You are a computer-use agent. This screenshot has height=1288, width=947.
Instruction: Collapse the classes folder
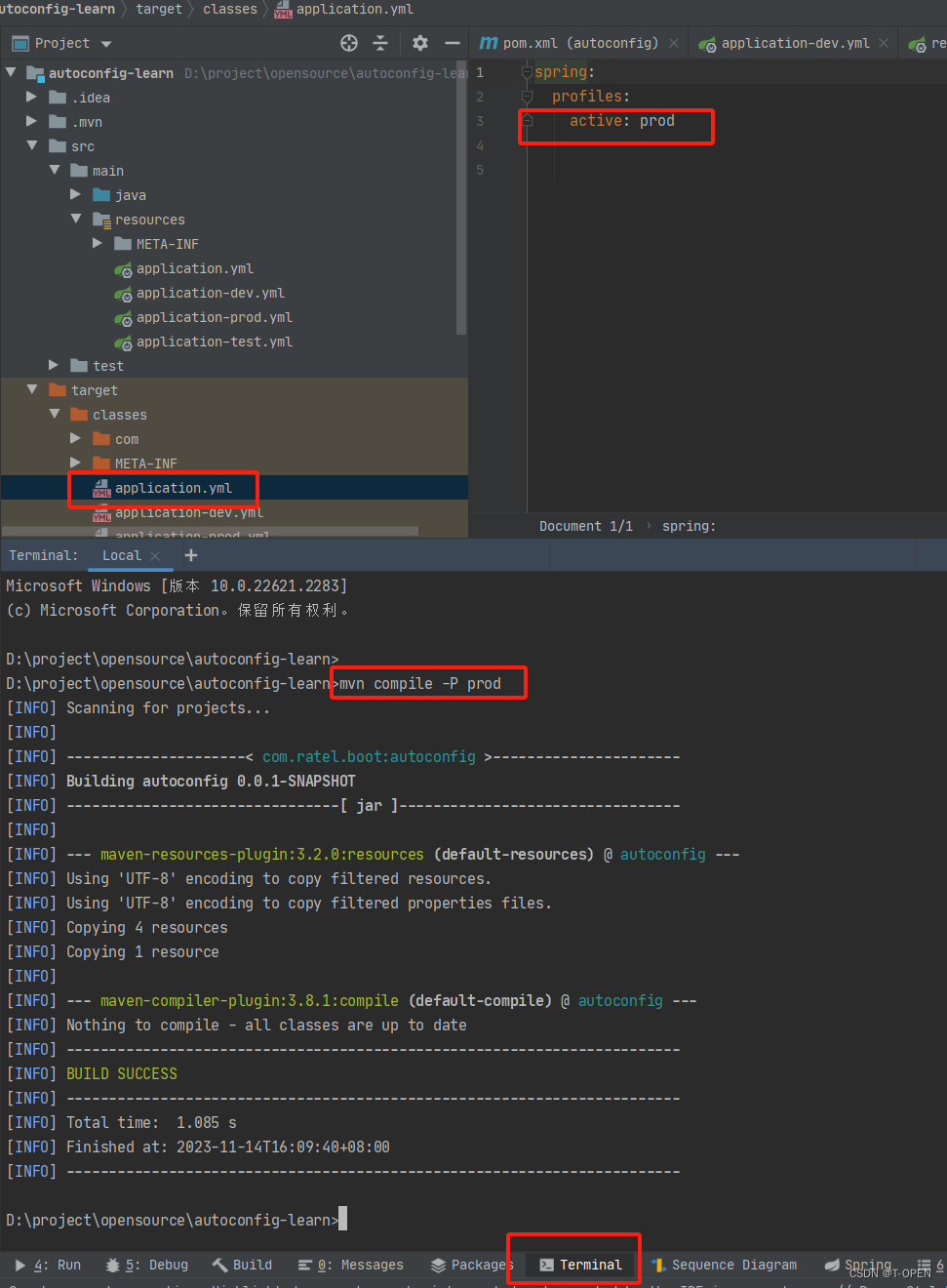click(x=54, y=415)
